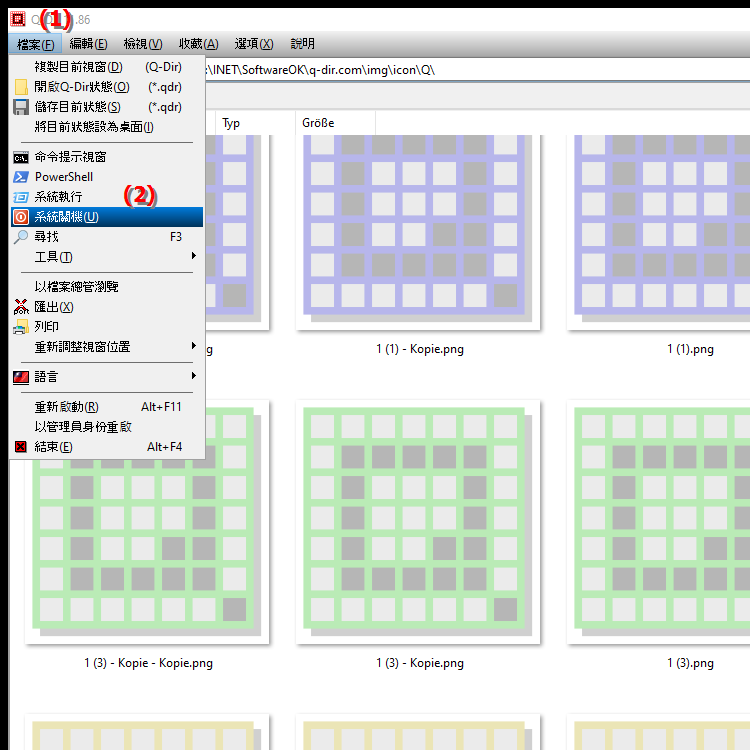Open the 編輯(E) menu
750x750 pixels.
point(88,44)
